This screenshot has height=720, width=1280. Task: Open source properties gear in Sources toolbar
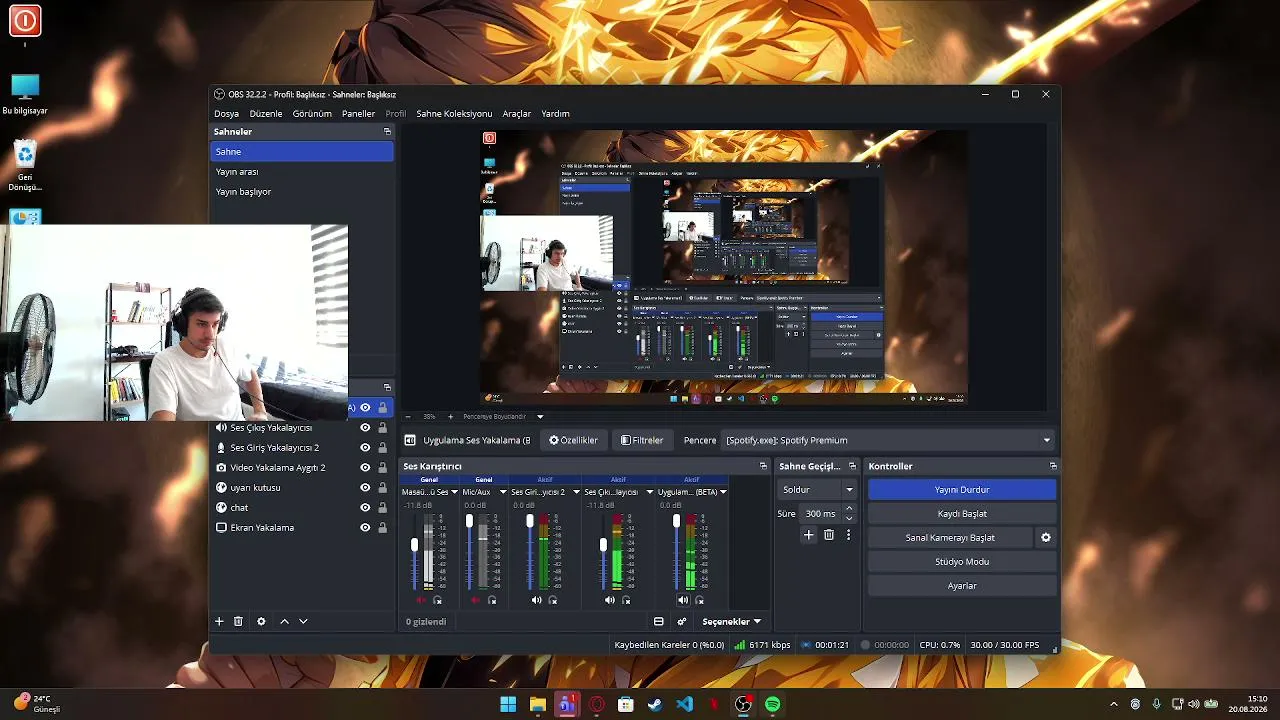261,621
